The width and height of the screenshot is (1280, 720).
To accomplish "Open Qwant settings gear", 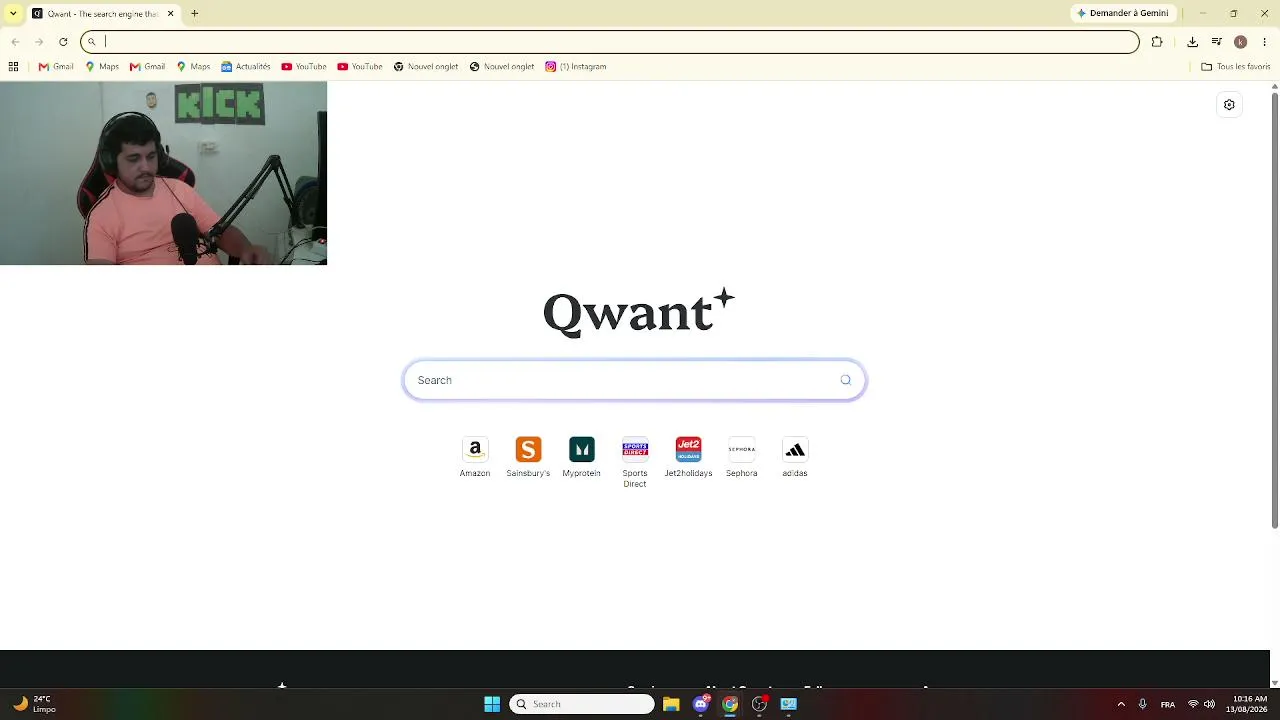I will 1229,105.
